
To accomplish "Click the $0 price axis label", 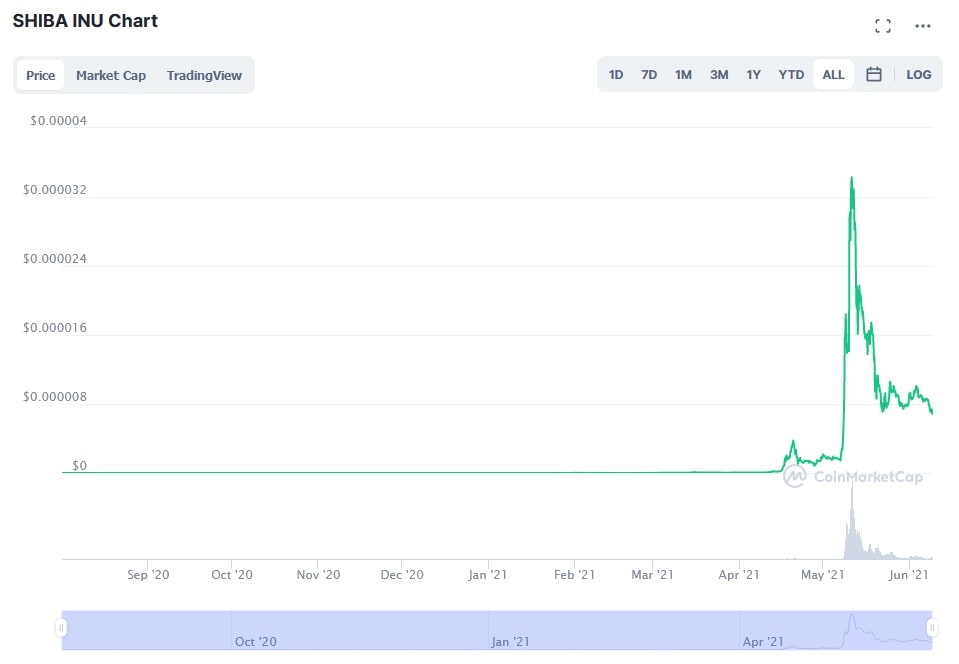I will tap(80, 466).
